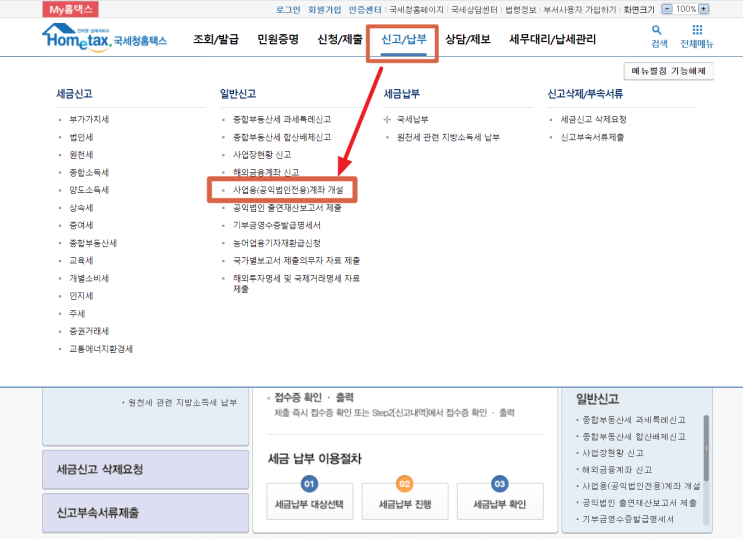Select 법인세 in tax list
Viewport: 743px width, 539px height.
(x=82, y=137)
